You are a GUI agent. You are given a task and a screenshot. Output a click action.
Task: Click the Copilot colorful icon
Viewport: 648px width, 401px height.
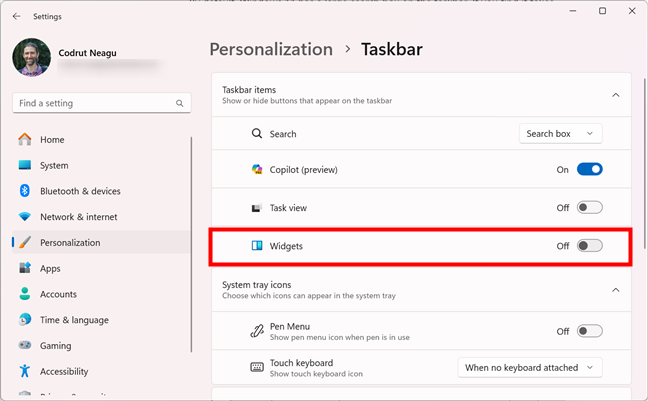pos(257,169)
